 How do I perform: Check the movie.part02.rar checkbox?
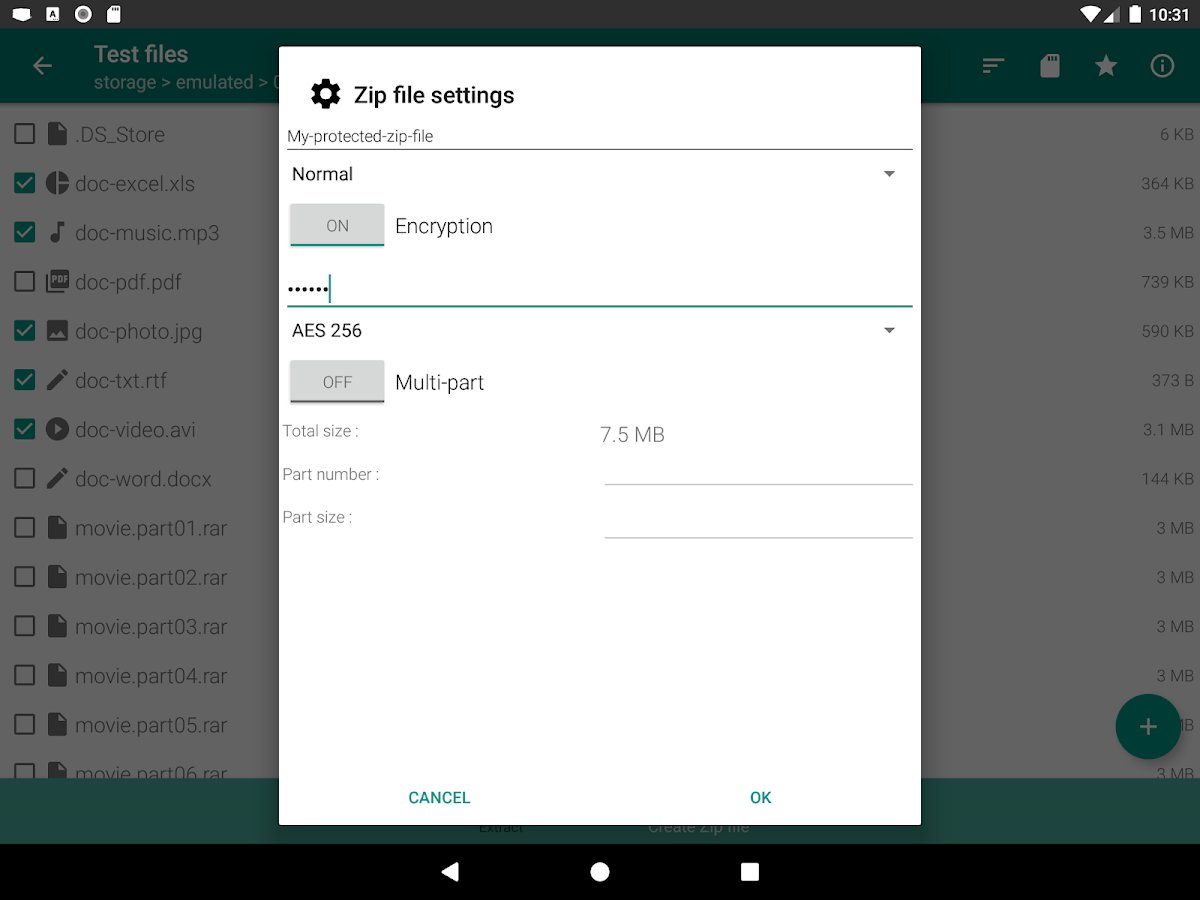24,576
